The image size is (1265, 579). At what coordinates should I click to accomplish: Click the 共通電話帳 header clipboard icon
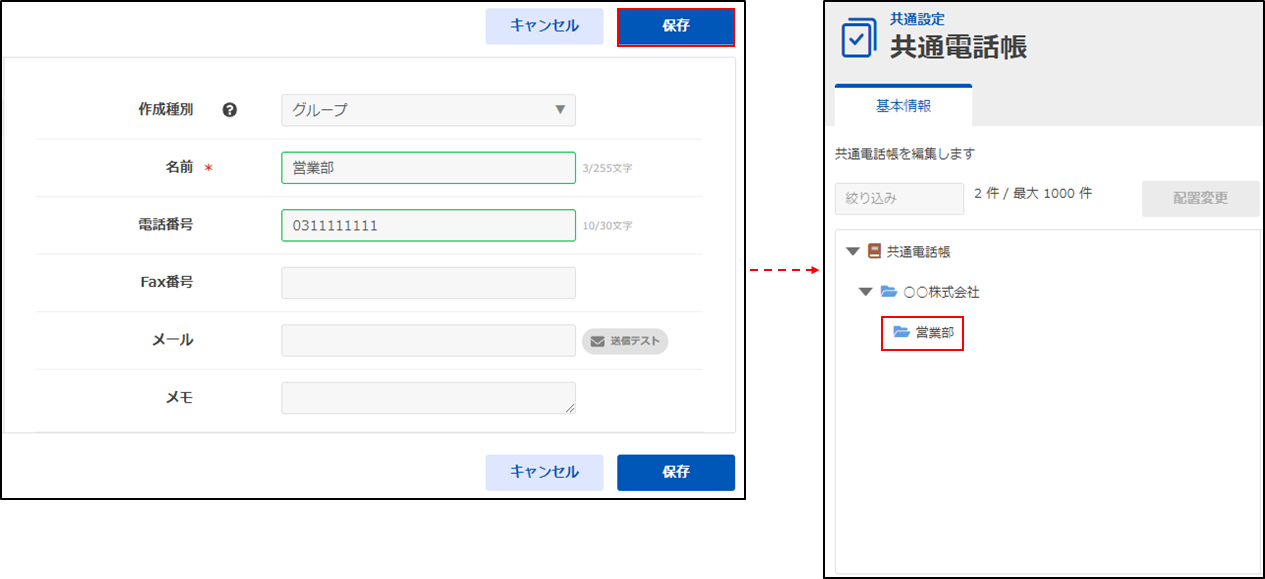pos(858,38)
